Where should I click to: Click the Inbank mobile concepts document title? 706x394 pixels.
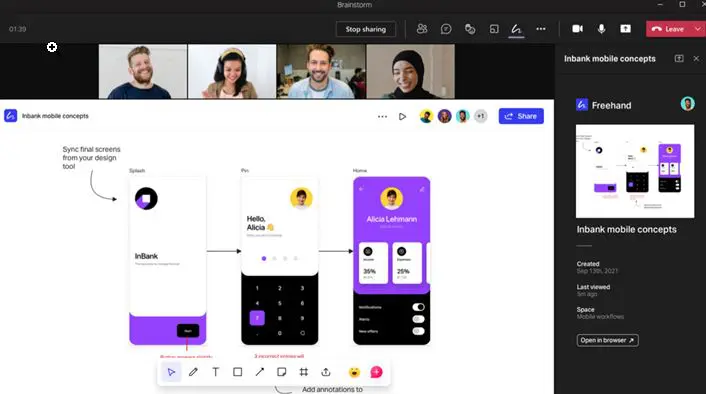(x=55, y=116)
